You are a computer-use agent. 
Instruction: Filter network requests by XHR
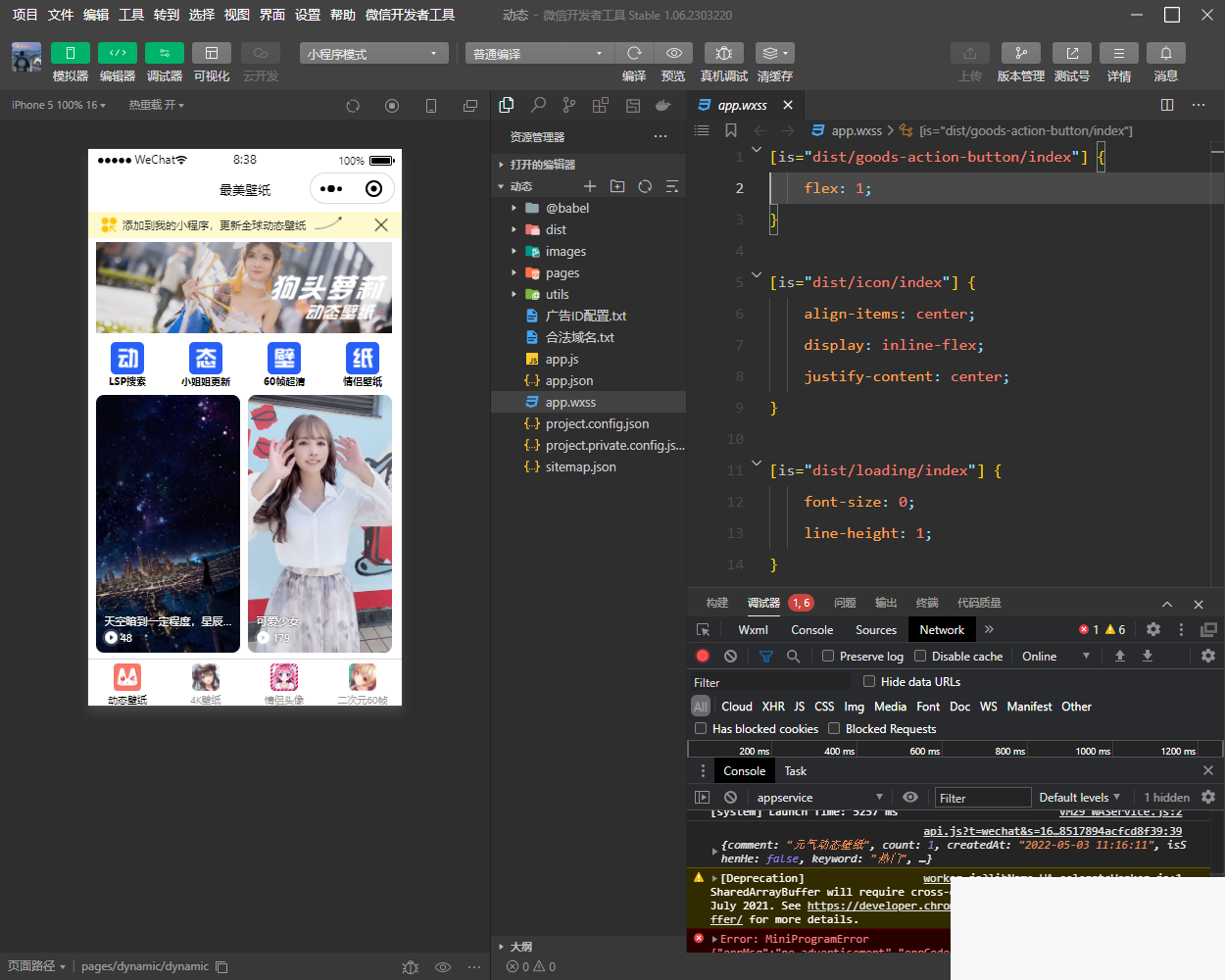pyautogui.click(x=772, y=706)
